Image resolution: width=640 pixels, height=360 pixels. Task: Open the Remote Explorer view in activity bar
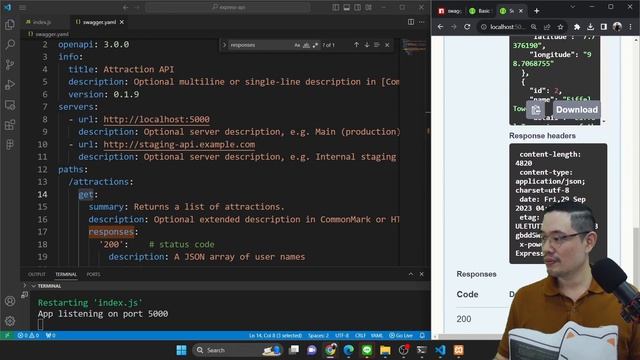pyautogui.click(x=10, y=105)
